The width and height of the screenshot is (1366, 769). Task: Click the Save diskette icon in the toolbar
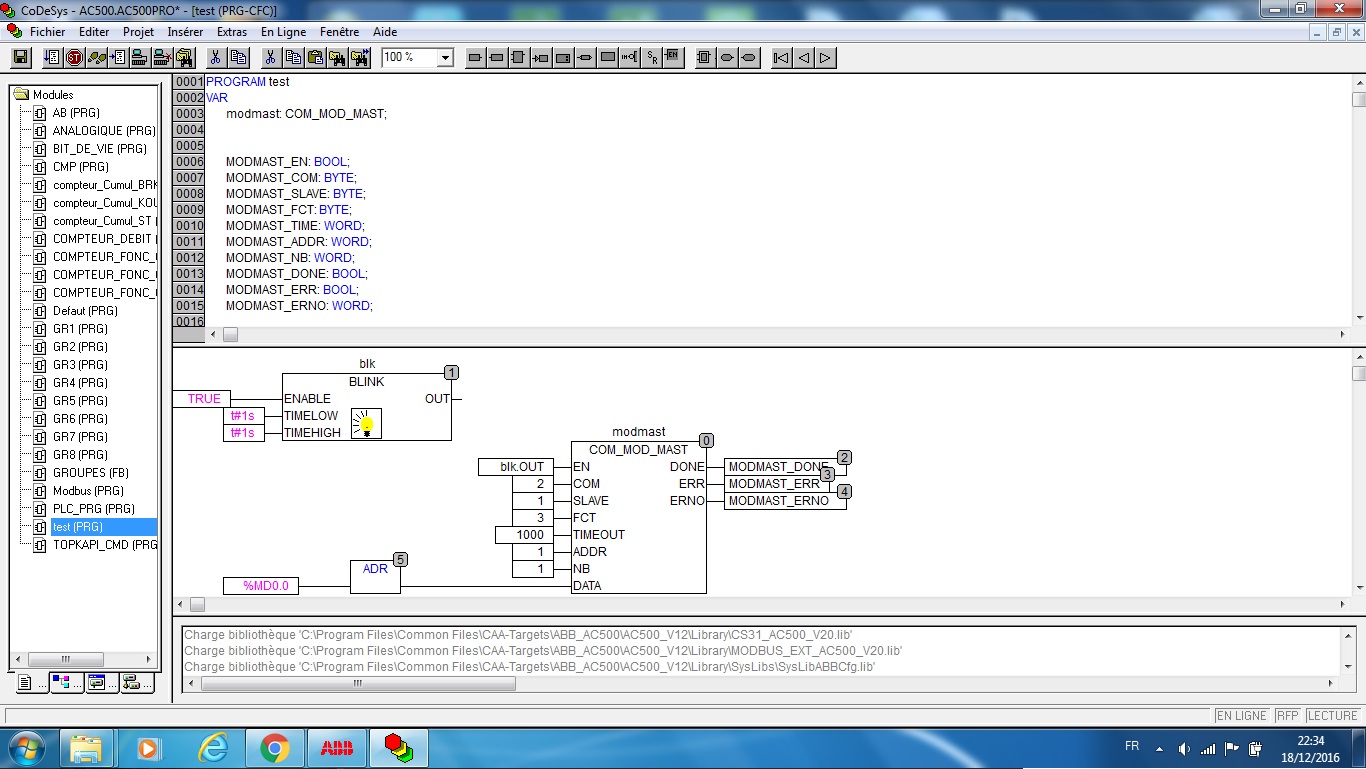tap(20, 58)
